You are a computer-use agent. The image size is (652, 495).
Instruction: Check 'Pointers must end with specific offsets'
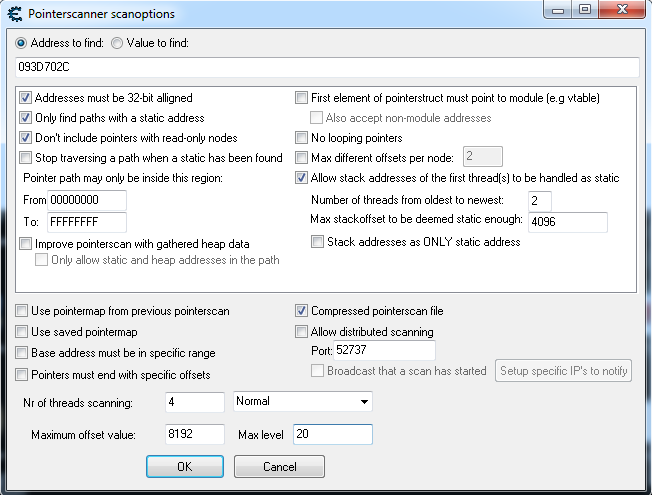23,374
